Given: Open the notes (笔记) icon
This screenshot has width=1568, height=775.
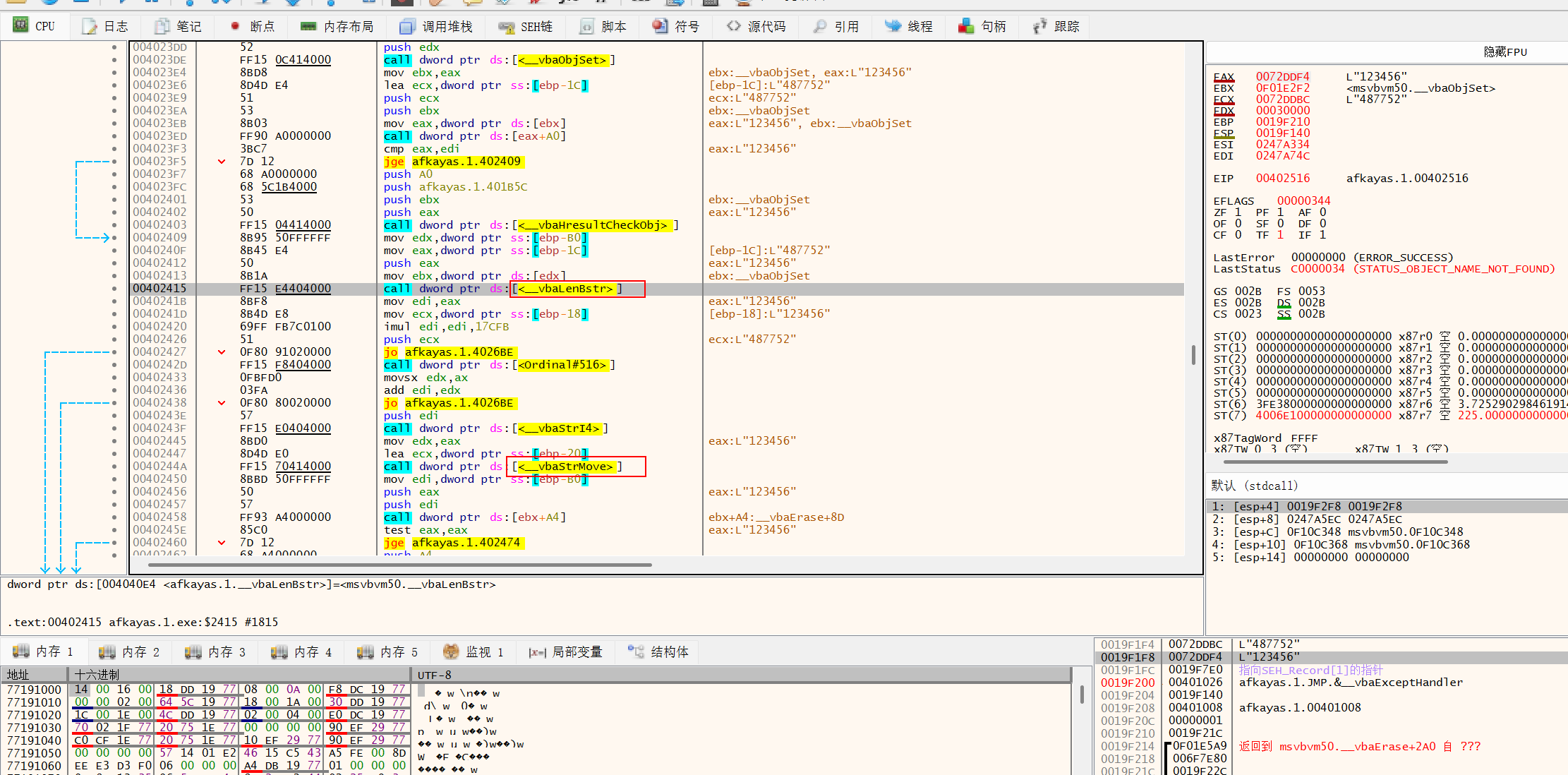Looking at the screenshot, I should (162, 26).
